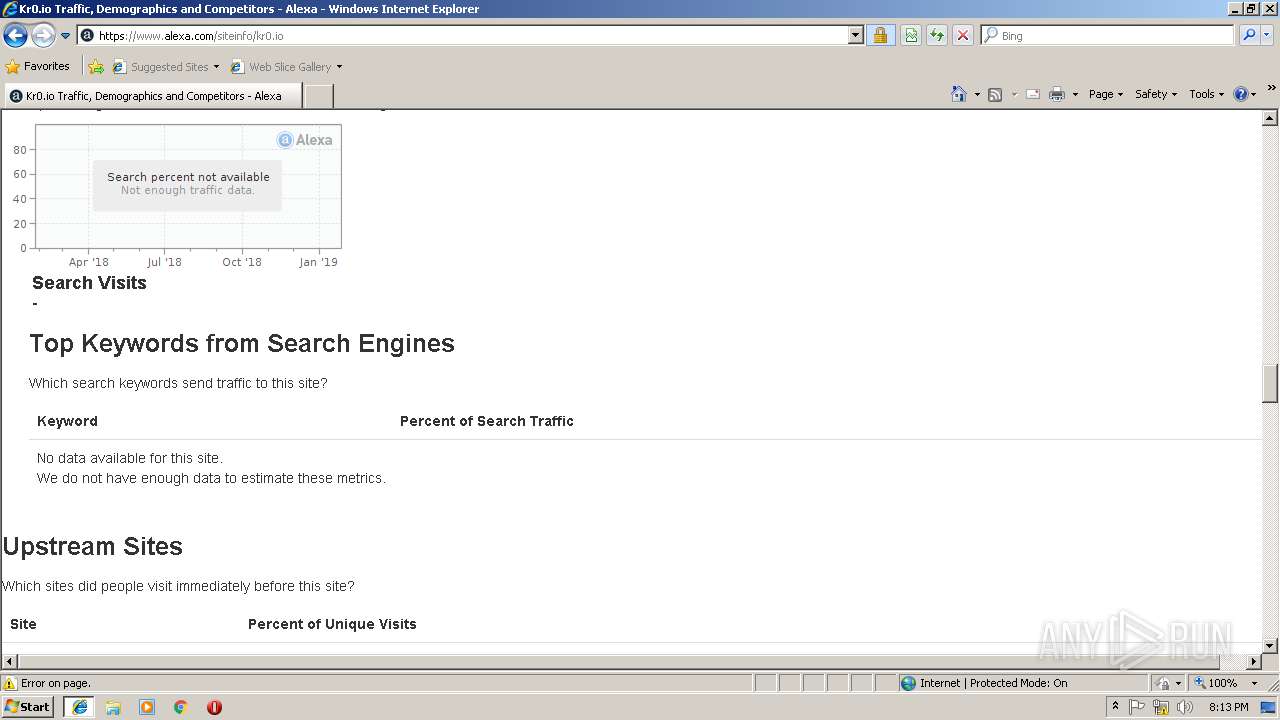View RSS feeds on this page icon
The height and width of the screenshot is (720, 1280).
pyautogui.click(x=995, y=94)
